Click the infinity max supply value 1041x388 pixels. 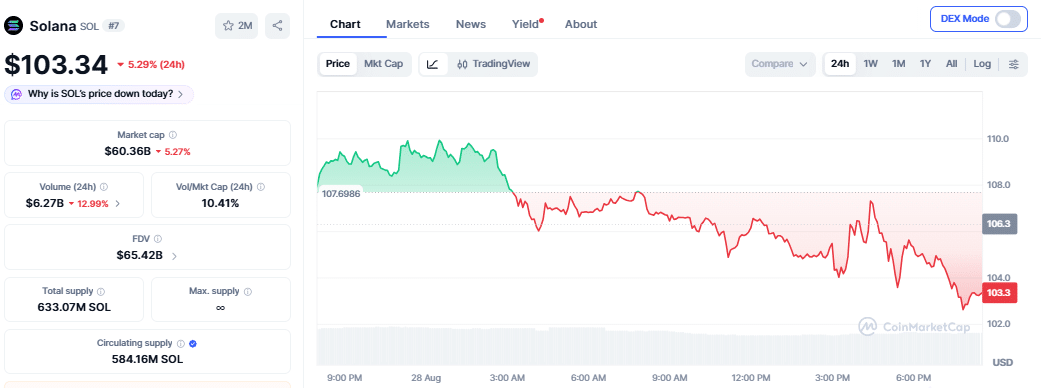[x=220, y=308]
